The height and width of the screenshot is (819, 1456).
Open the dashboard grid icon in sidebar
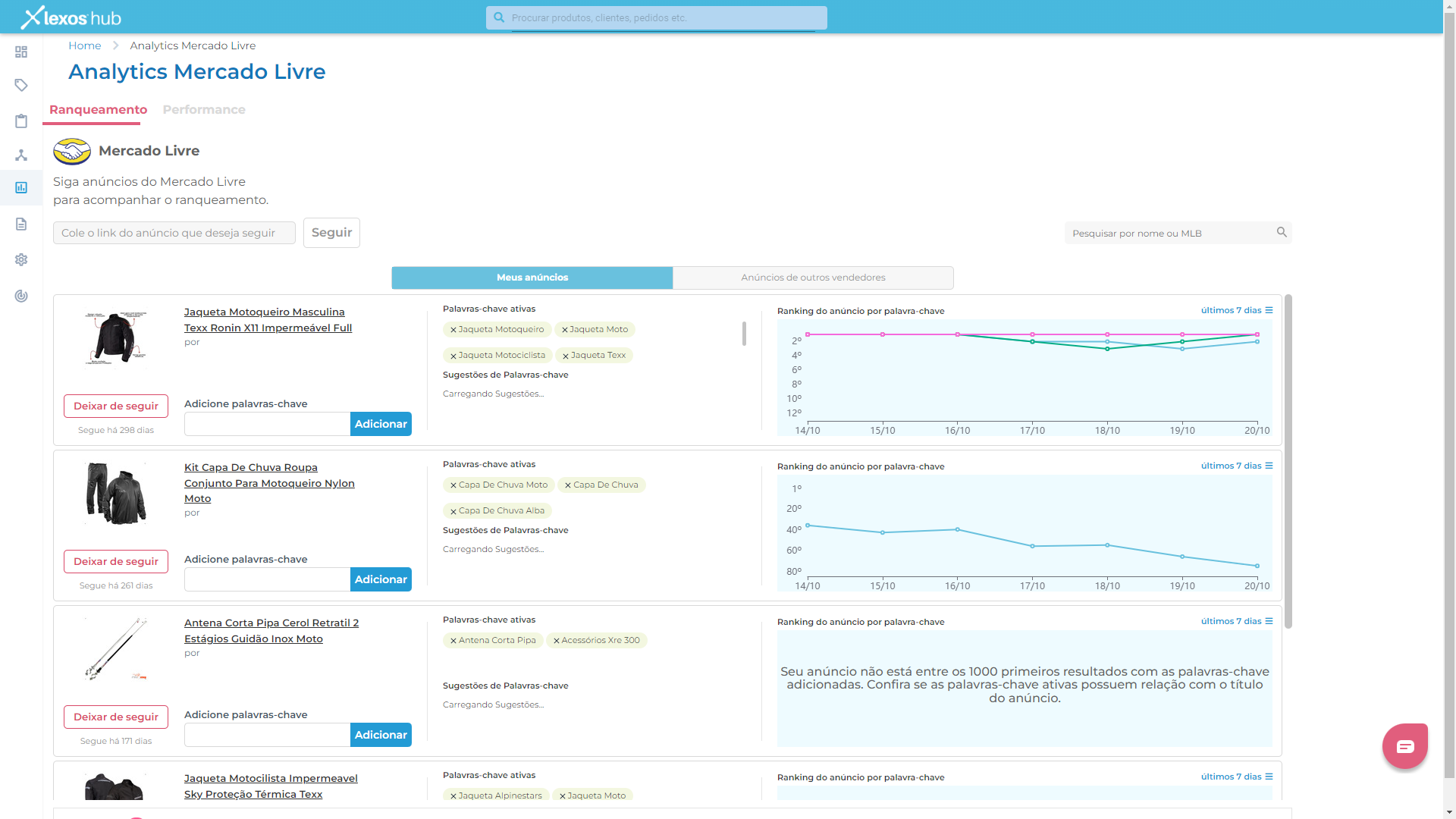pos(21,52)
